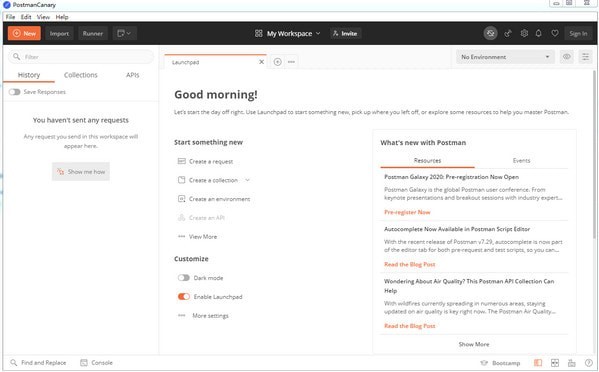Open the capture requests satellite icon
The height and width of the screenshot is (372, 599).
(x=508, y=34)
